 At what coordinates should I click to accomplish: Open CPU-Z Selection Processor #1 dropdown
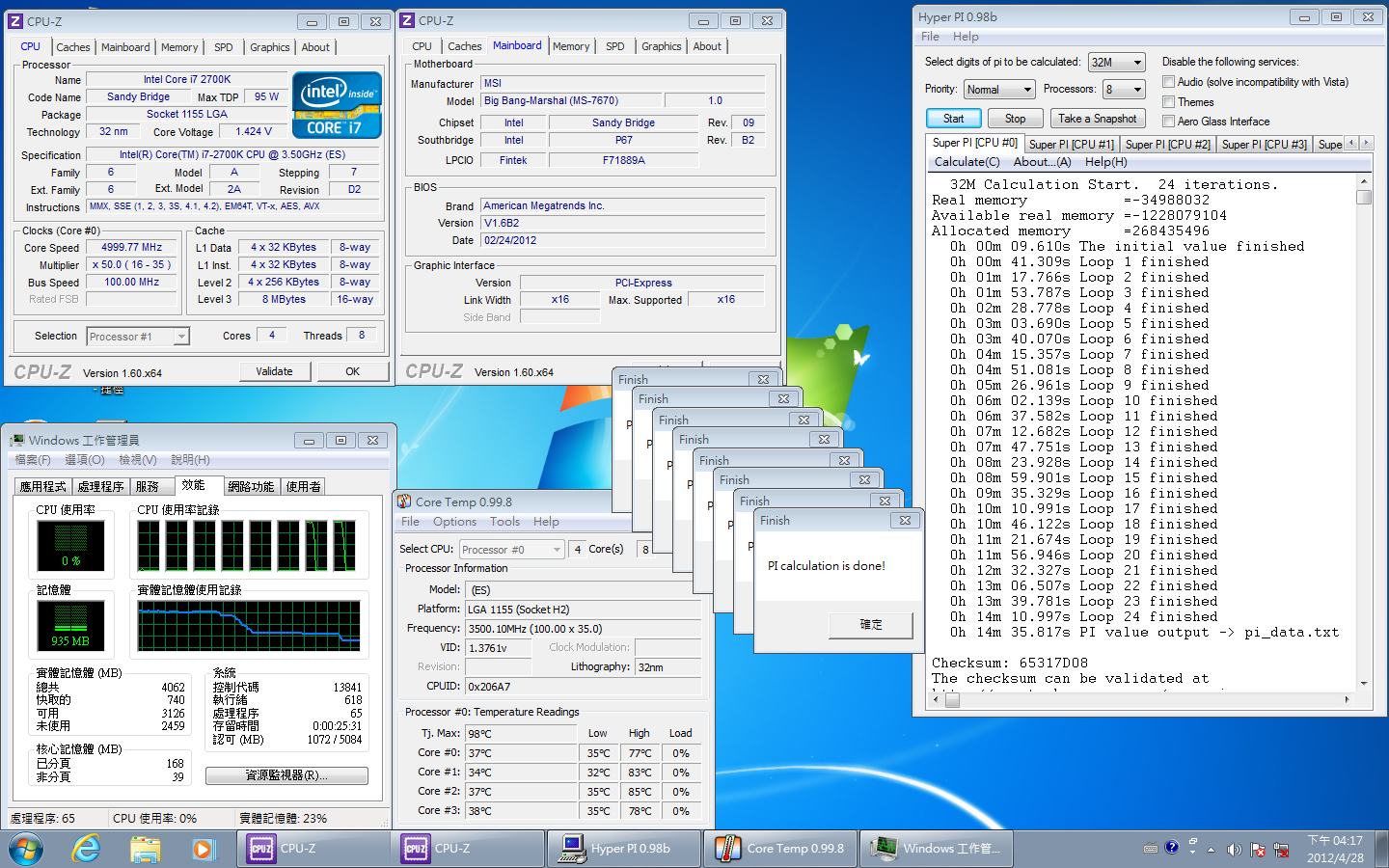tap(138, 337)
